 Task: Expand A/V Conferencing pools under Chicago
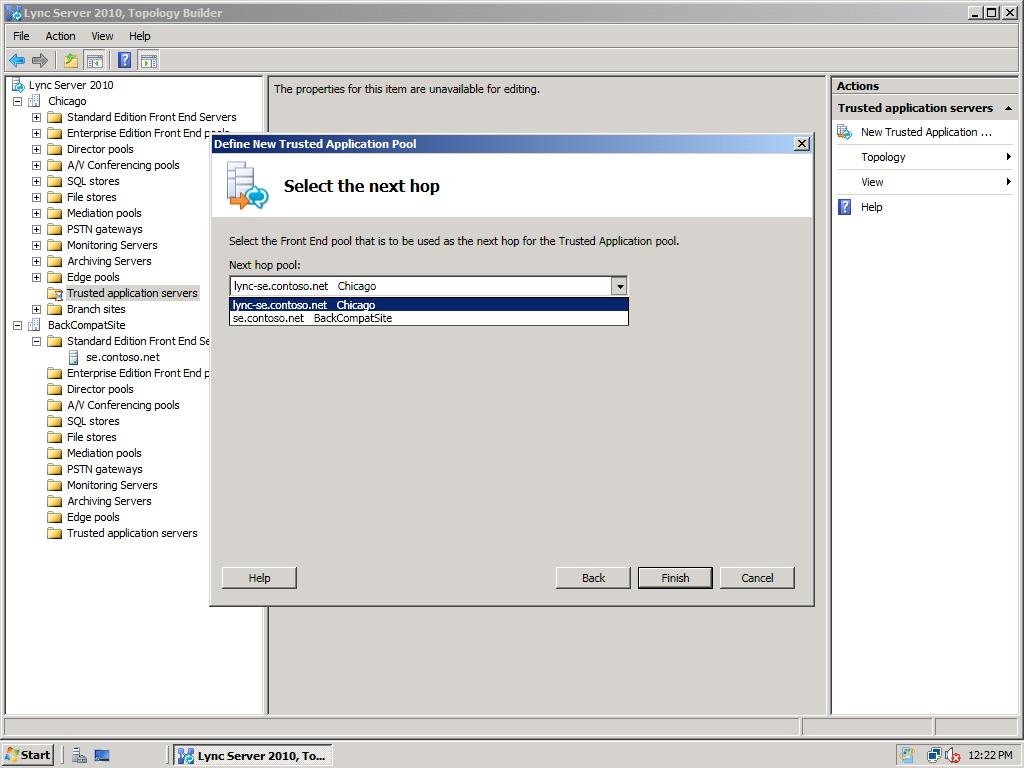[37, 165]
